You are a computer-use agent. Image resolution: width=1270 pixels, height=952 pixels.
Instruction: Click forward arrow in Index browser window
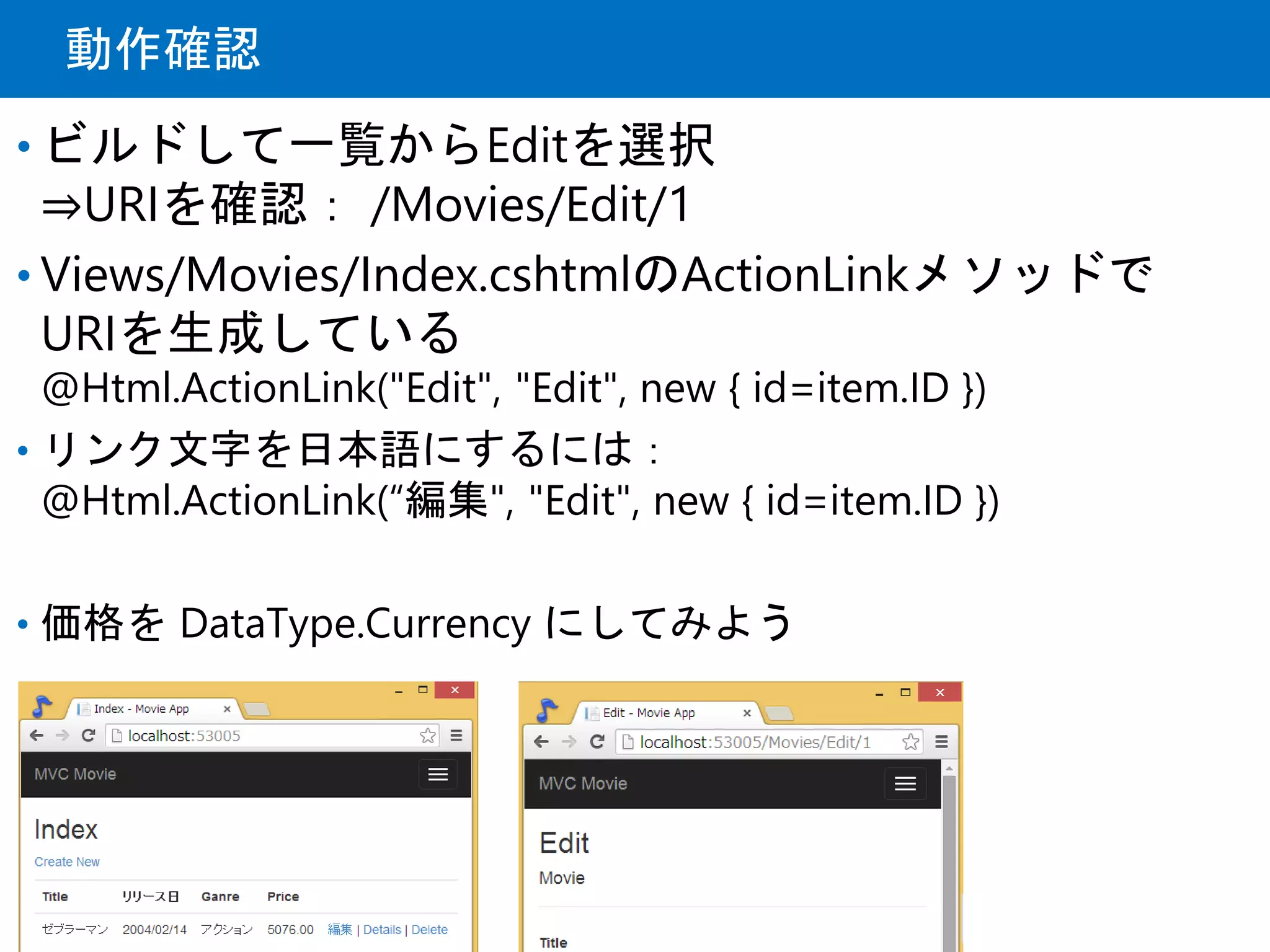(x=62, y=736)
